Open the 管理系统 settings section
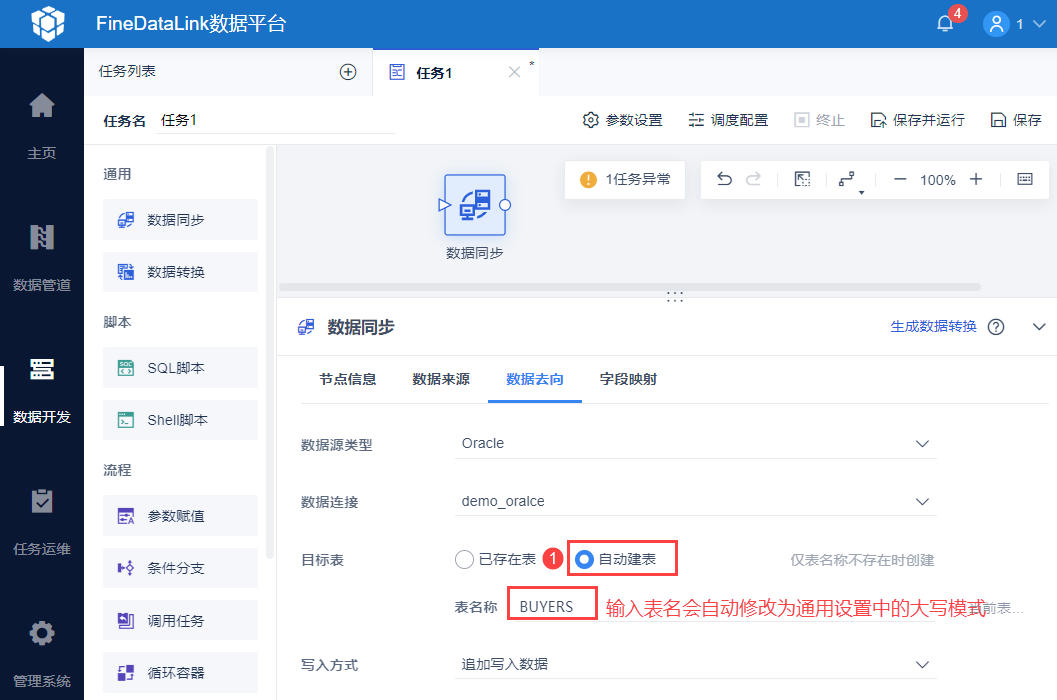 click(42, 654)
